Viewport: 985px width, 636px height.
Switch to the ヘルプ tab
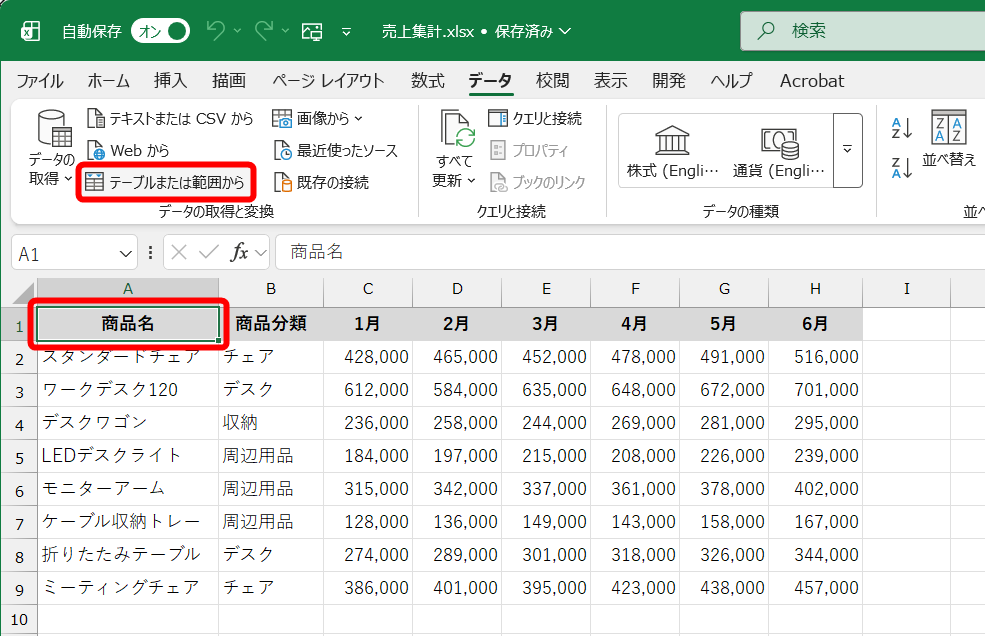pos(731,80)
